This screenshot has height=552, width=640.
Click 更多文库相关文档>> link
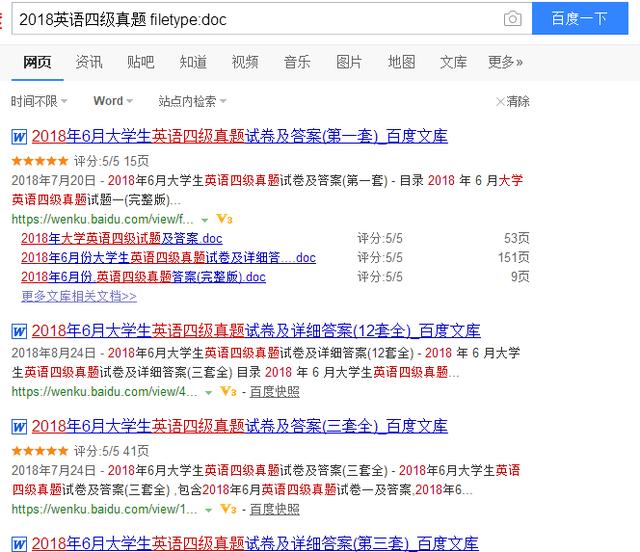click(x=79, y=296)
